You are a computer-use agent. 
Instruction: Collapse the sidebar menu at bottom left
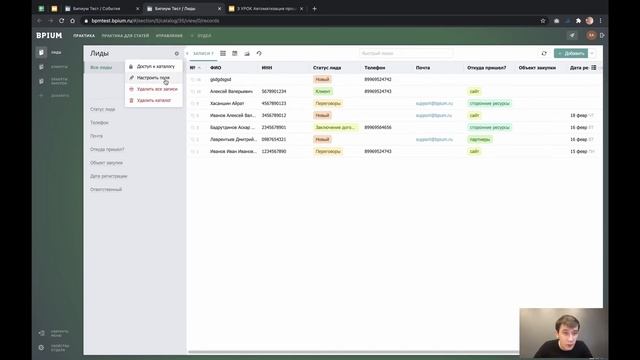(x=42, y=333)
